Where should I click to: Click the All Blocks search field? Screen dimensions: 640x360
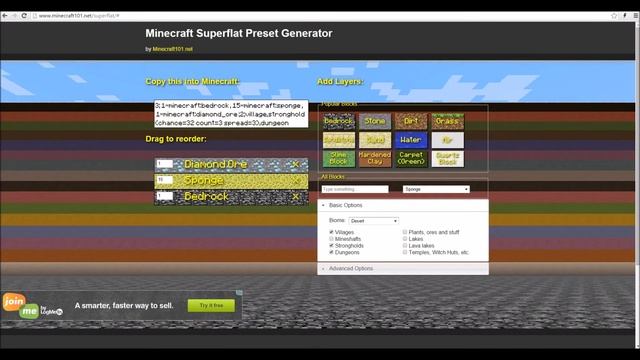(355, 189)
